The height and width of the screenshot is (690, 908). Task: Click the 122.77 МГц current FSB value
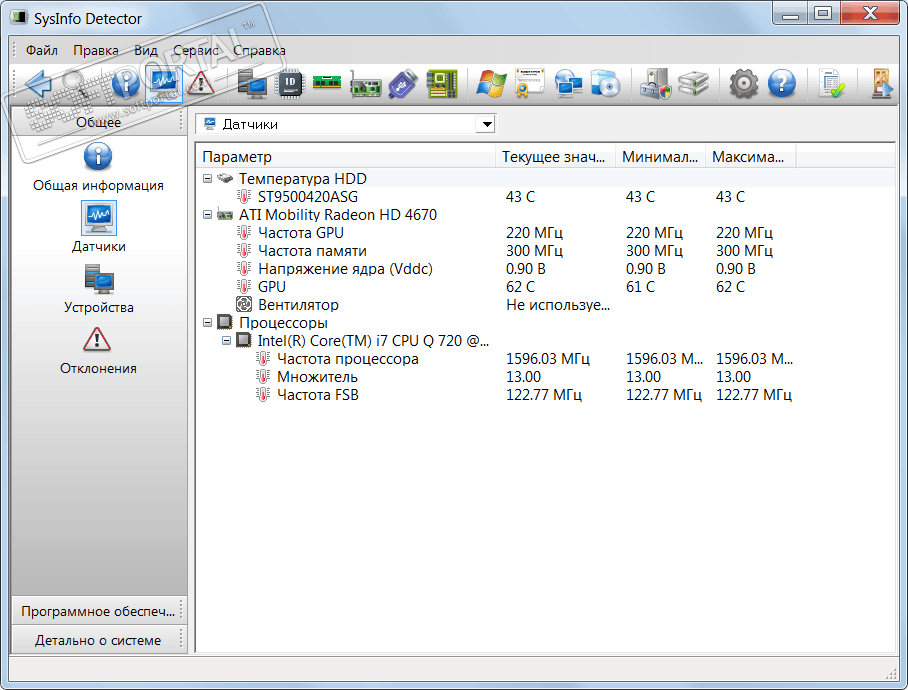544,394
